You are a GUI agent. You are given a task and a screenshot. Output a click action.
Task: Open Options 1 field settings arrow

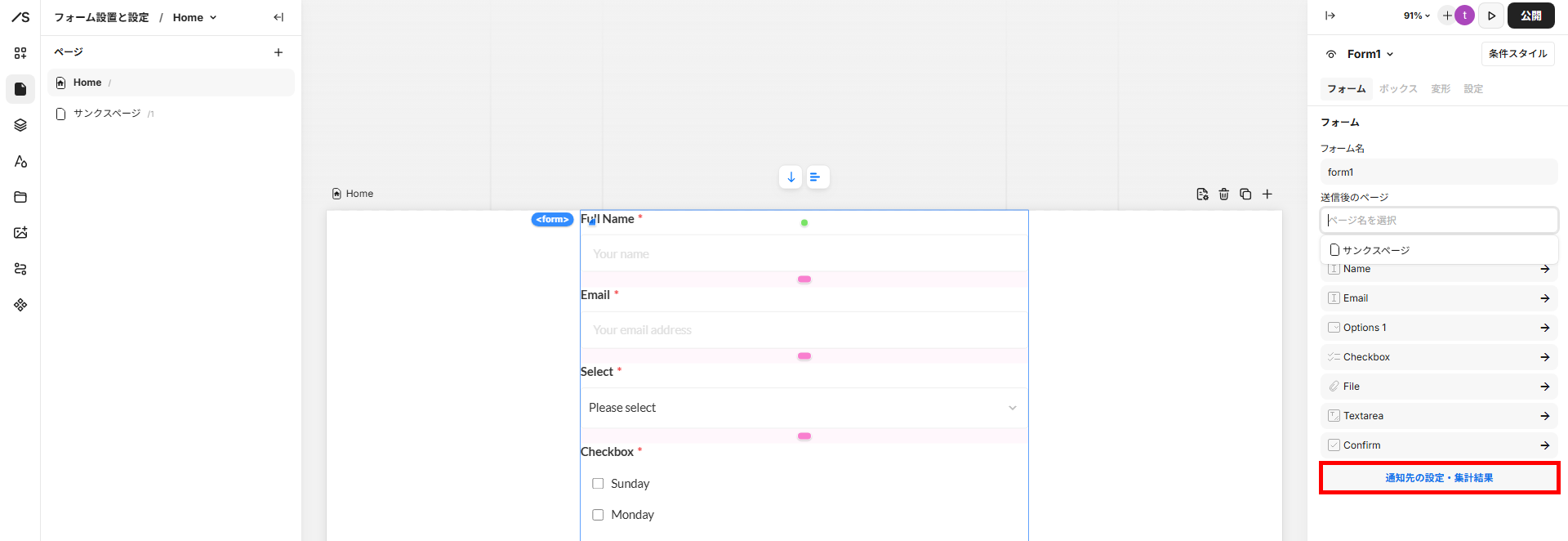click(x=1544, y=328)
